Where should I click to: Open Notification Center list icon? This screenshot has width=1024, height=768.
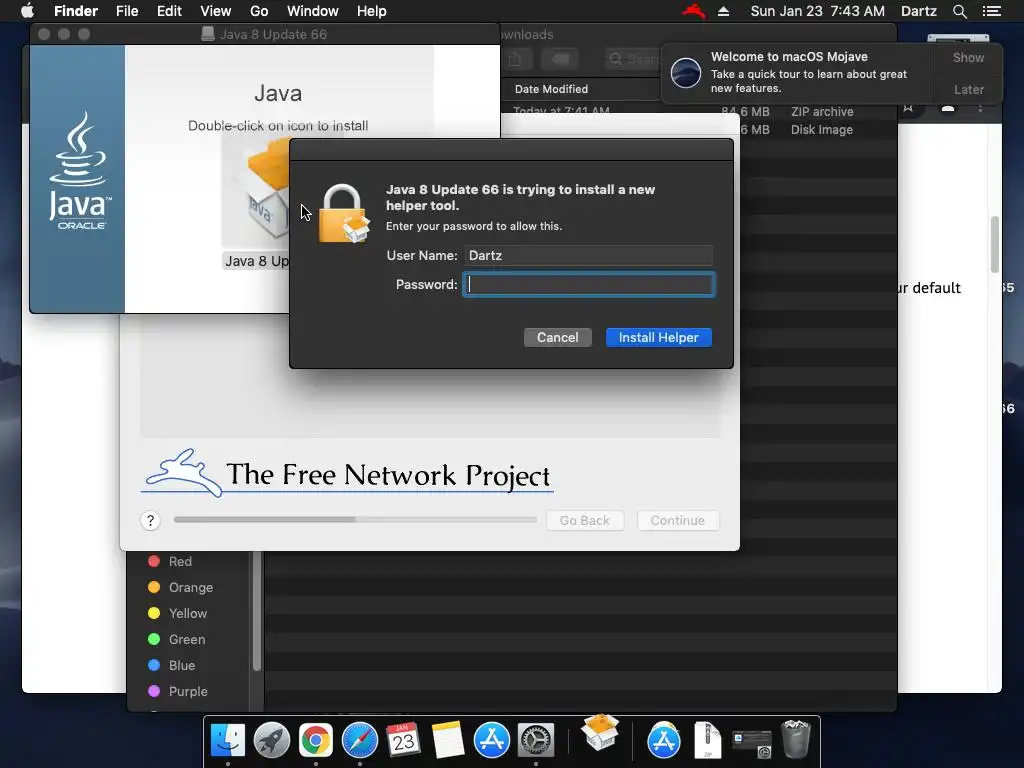coord(992,11)
